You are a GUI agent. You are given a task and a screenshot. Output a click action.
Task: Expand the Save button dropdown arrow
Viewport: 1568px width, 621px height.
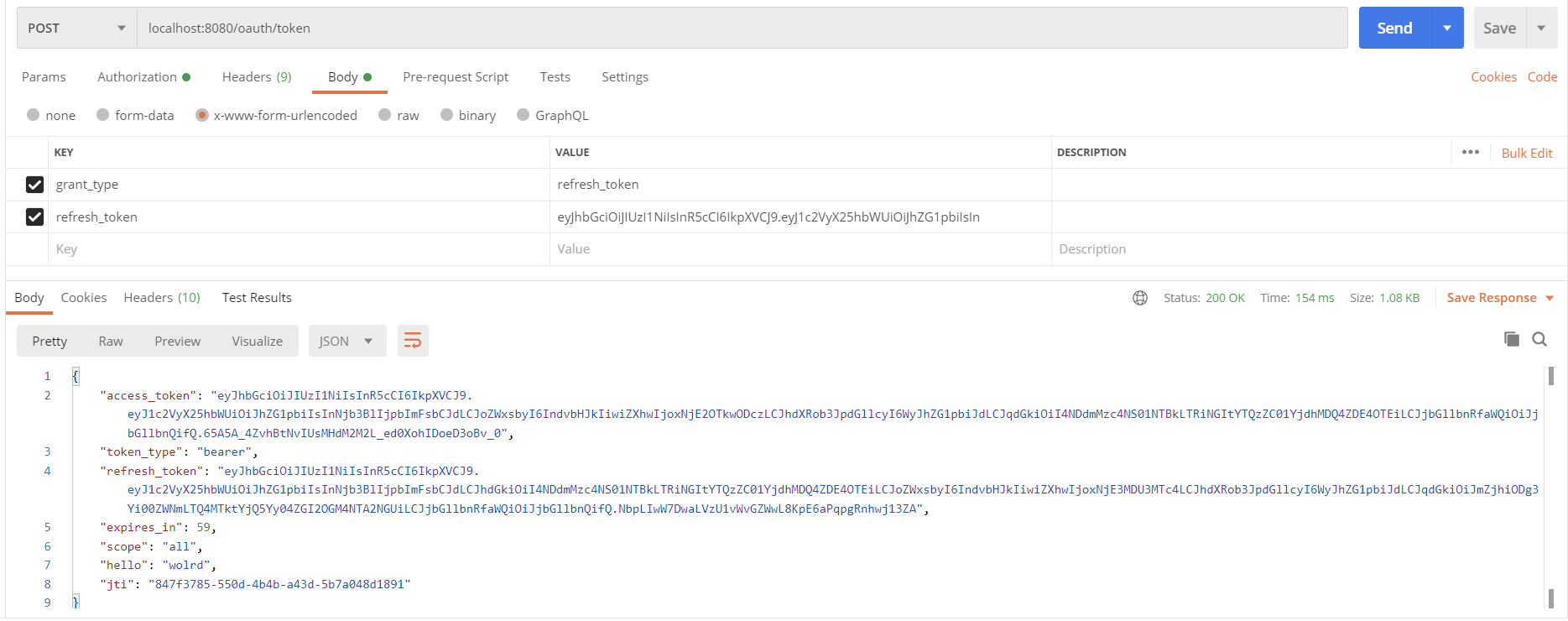pos(1541,29)
